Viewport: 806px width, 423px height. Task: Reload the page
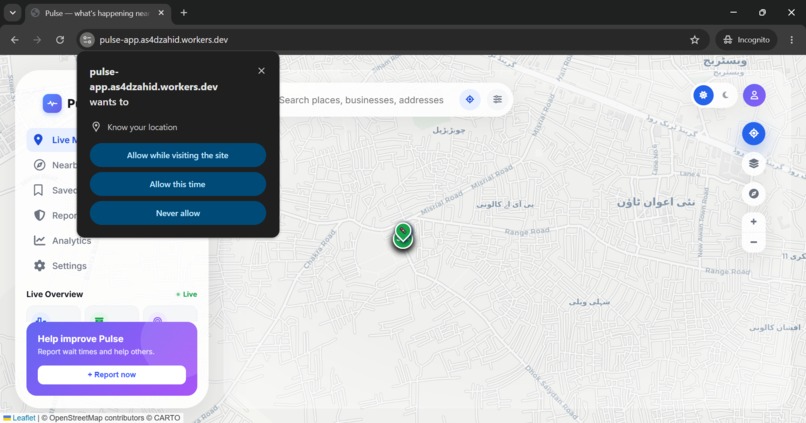pyautogui.click(x=60, y=40)
